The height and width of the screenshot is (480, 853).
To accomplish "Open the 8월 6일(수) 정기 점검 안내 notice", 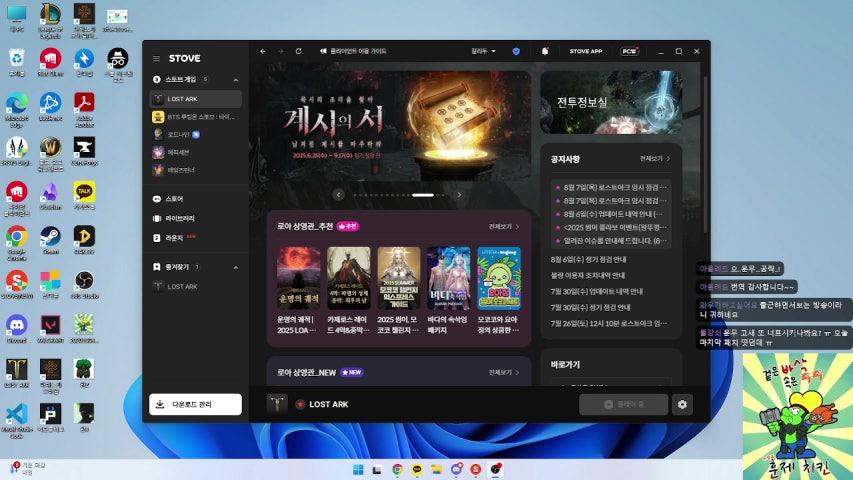I will pos(589,260).
